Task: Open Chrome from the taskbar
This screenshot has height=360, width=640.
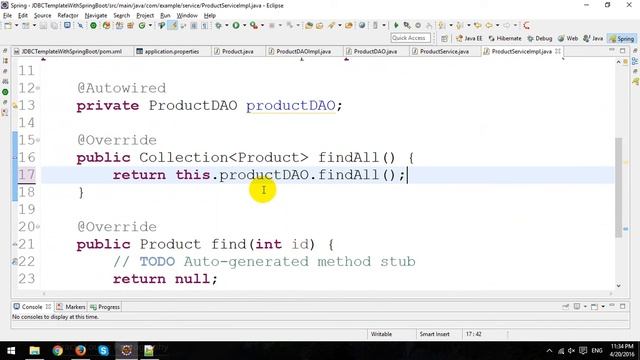Action: (x=58, y=351)
